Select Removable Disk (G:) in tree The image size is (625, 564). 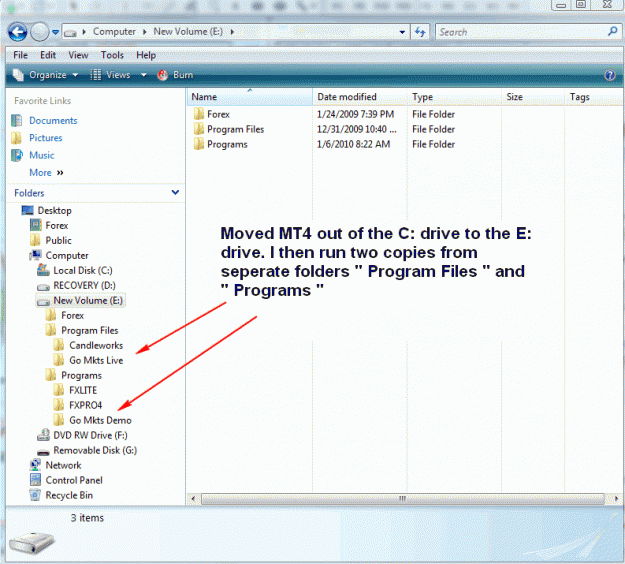tap(95, 450)
